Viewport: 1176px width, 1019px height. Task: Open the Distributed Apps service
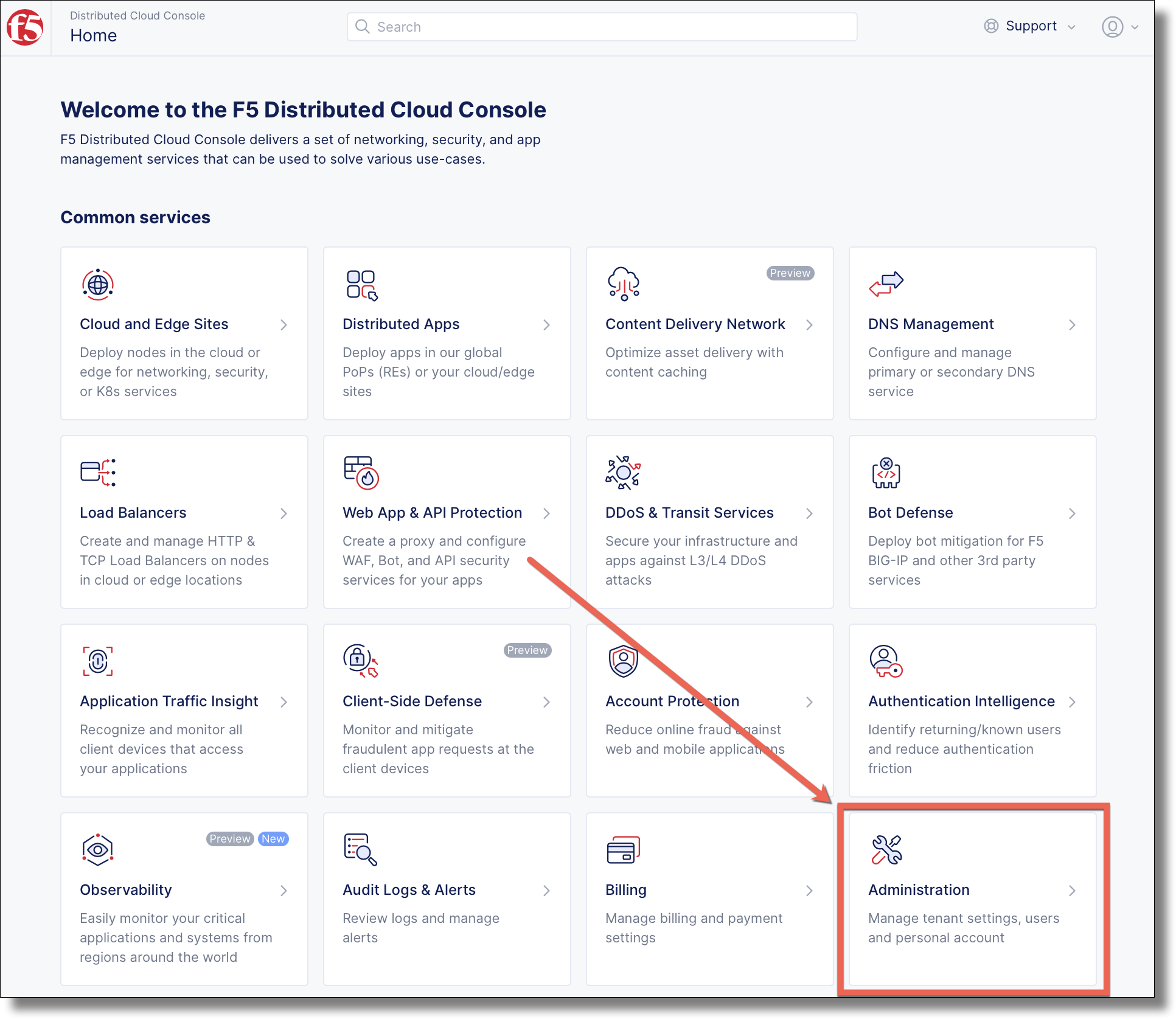pos(447,333)
